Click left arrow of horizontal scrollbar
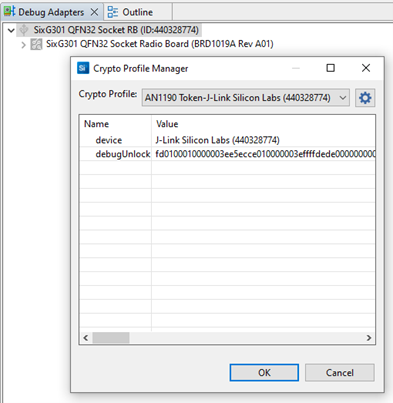393x403 pixels. (86, 338)
